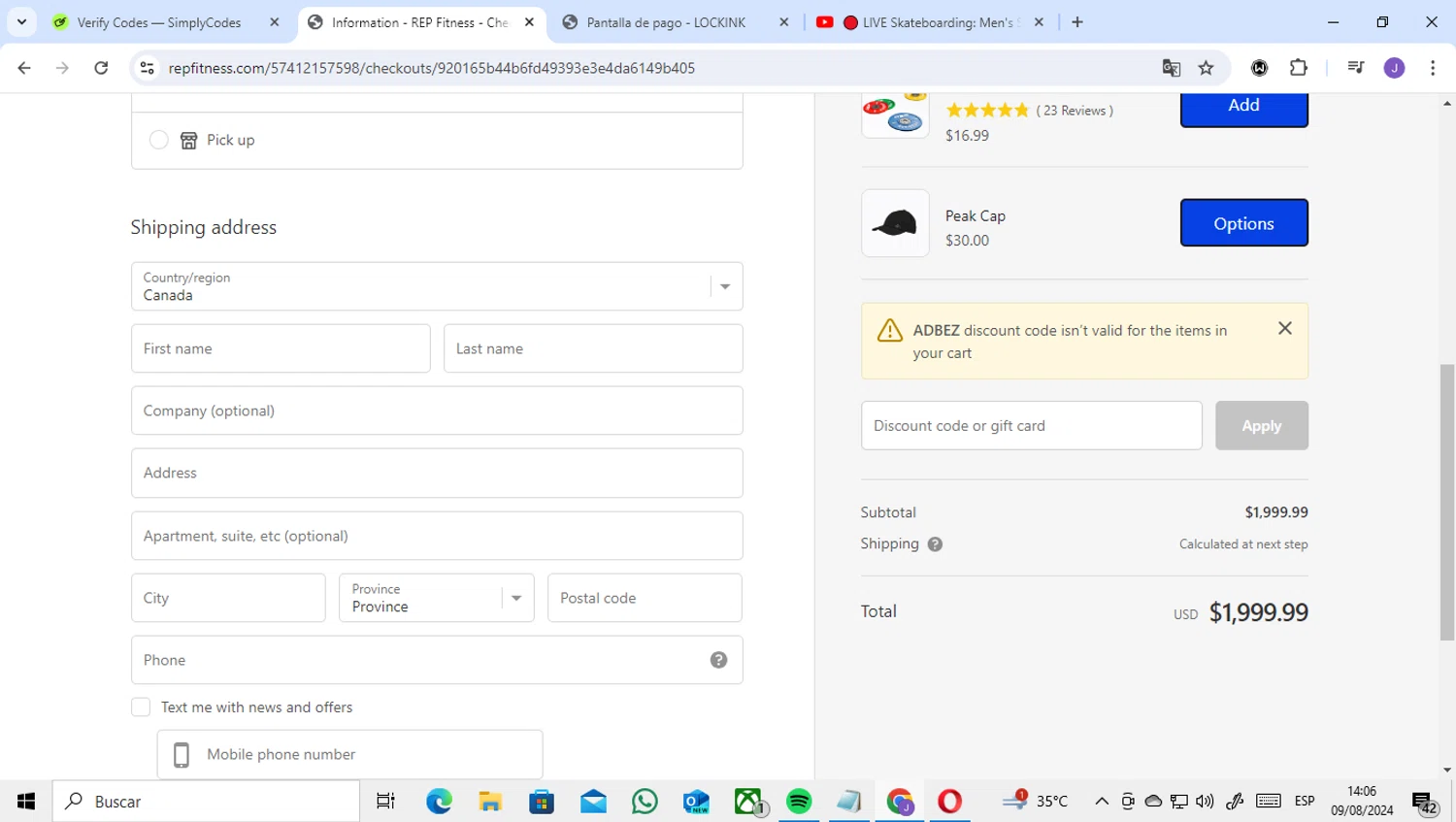
Task: Select the Pick up radio option
Action: (159, 141)
